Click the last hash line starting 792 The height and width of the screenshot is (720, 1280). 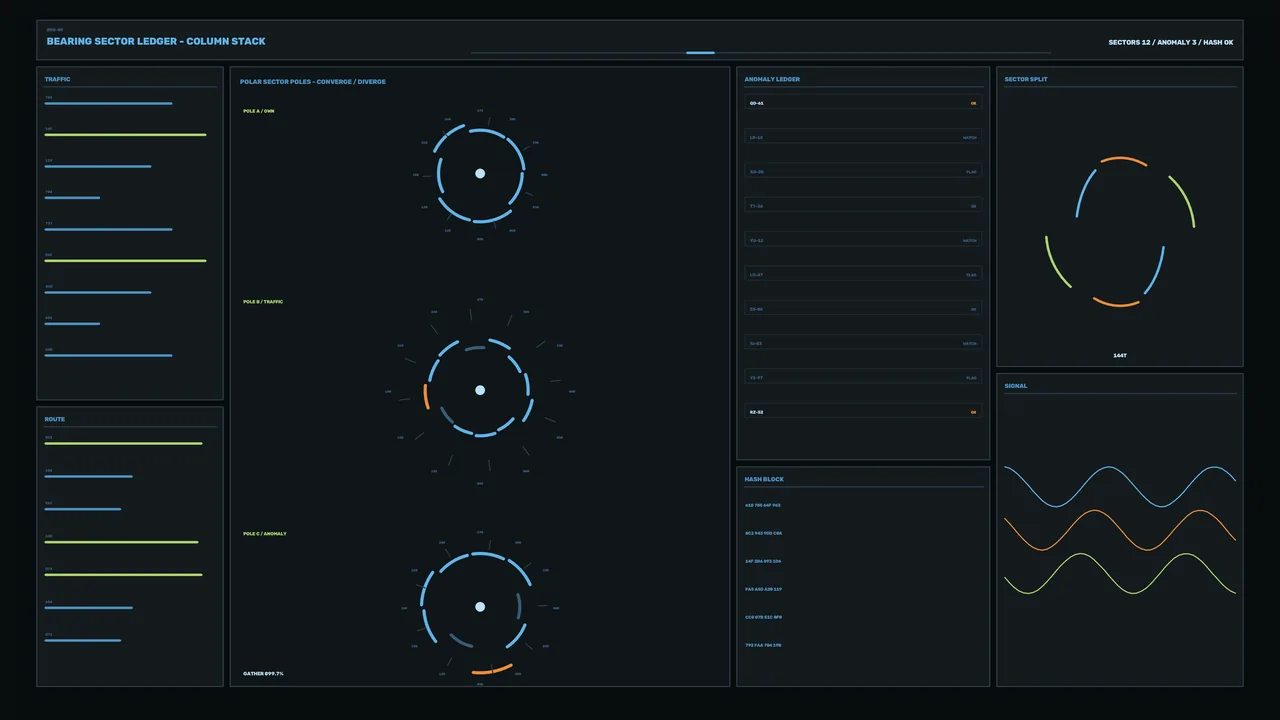tap(763, 645)
